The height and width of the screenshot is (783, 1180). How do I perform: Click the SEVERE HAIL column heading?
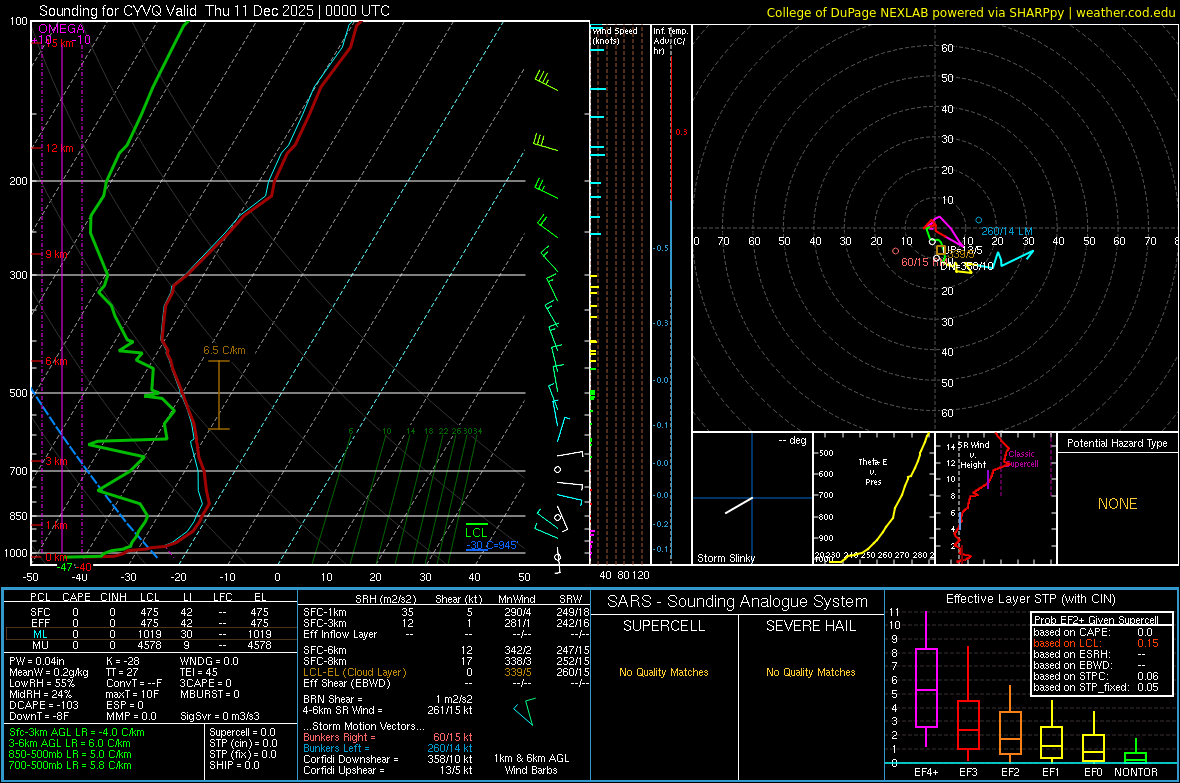[x=810, y=626]
